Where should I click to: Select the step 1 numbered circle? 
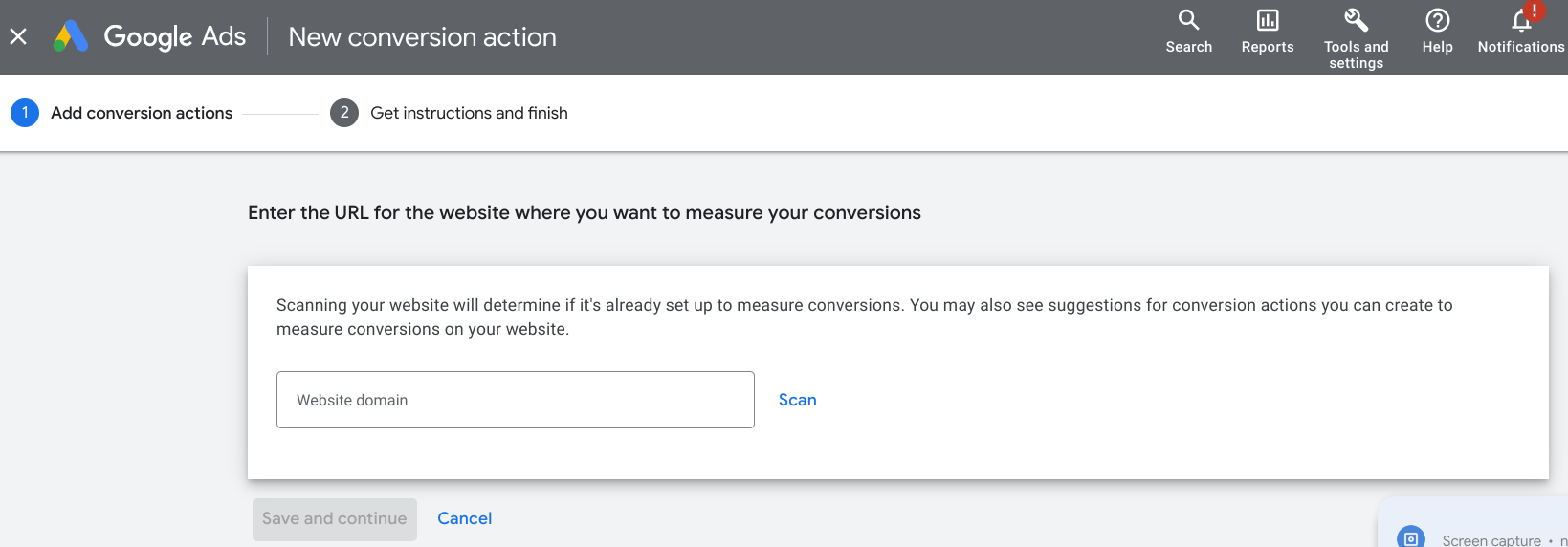pyautogui.click(x=25, y=113)
